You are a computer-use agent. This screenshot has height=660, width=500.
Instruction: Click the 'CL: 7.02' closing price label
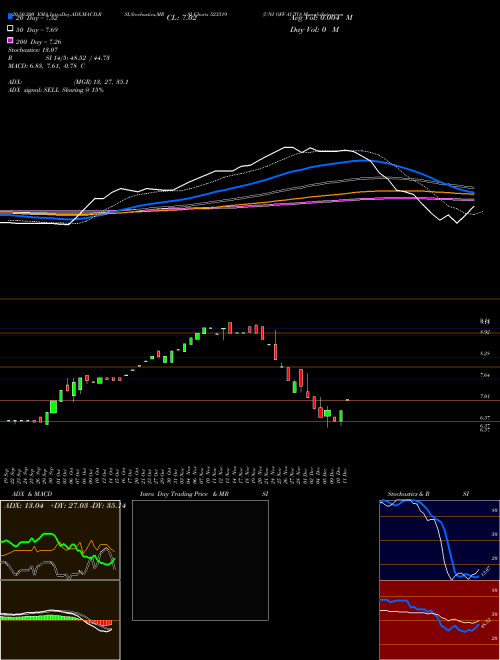(181, 18)
